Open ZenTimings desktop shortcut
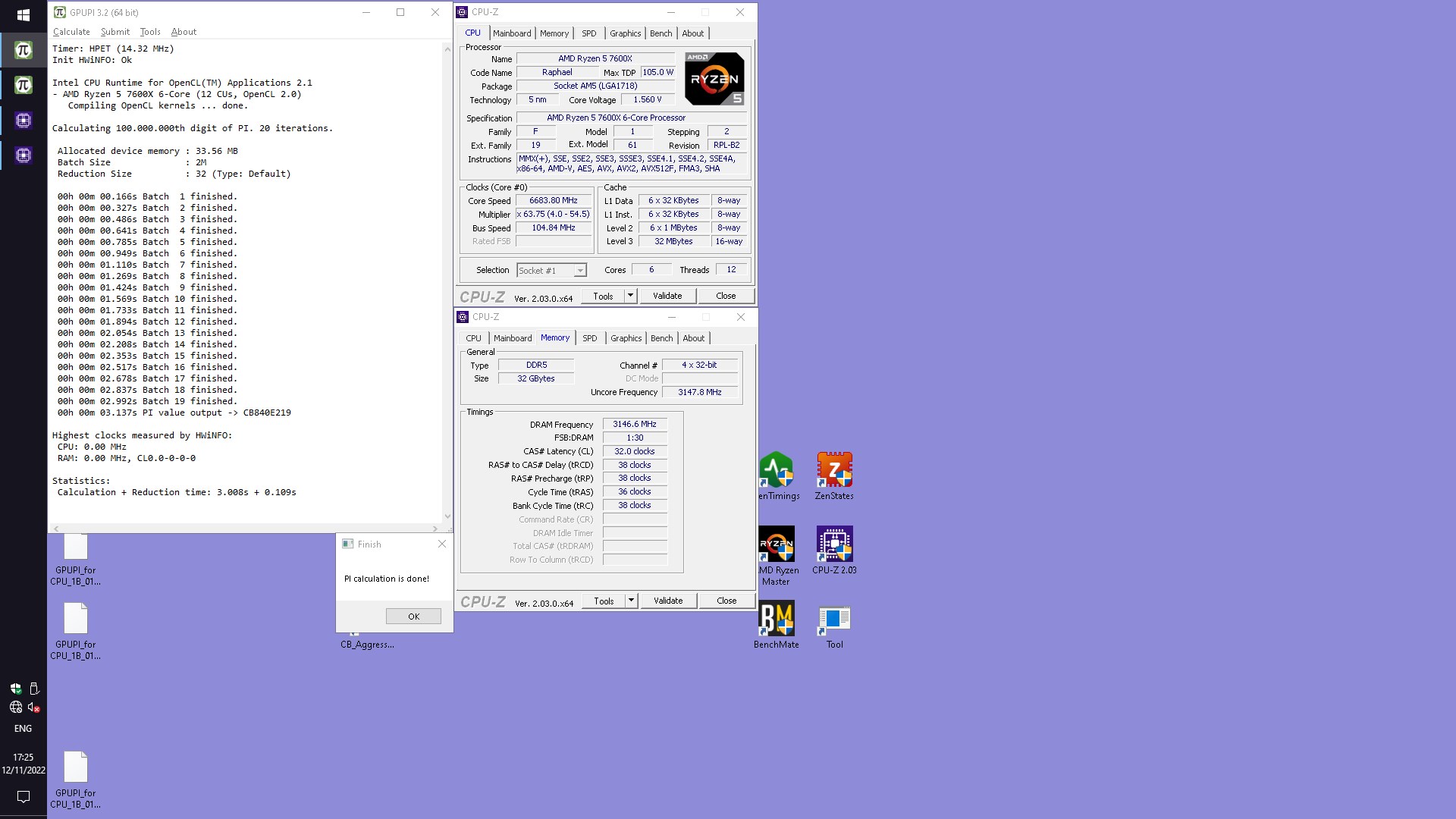 [x=779, y=476]
